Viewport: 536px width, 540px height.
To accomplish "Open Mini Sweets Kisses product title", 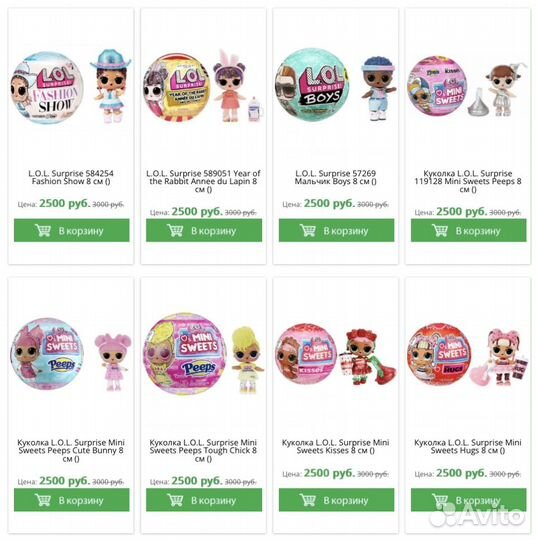I will (336, 447).
